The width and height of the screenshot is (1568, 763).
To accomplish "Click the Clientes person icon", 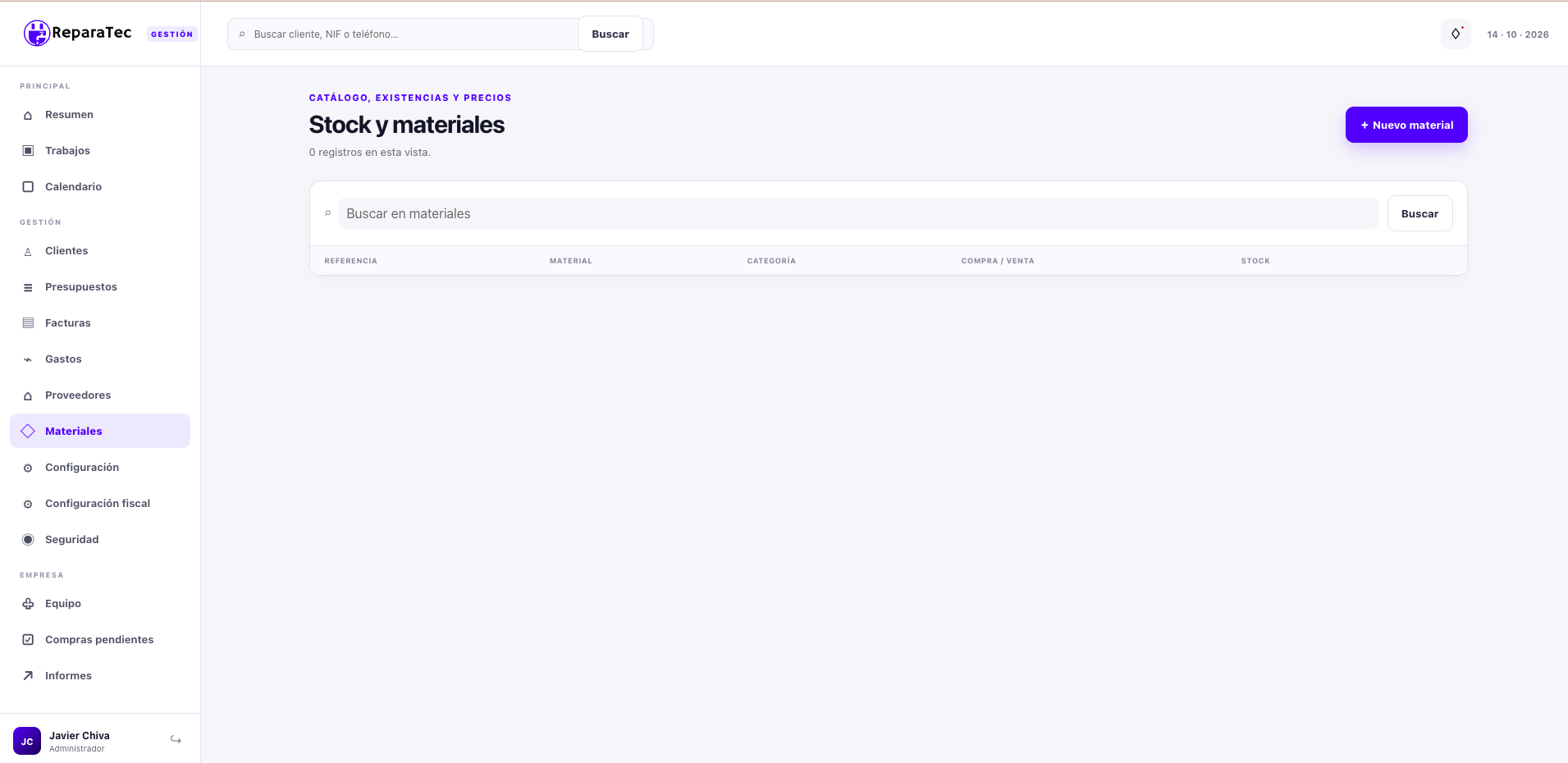I will pos(28,251).
